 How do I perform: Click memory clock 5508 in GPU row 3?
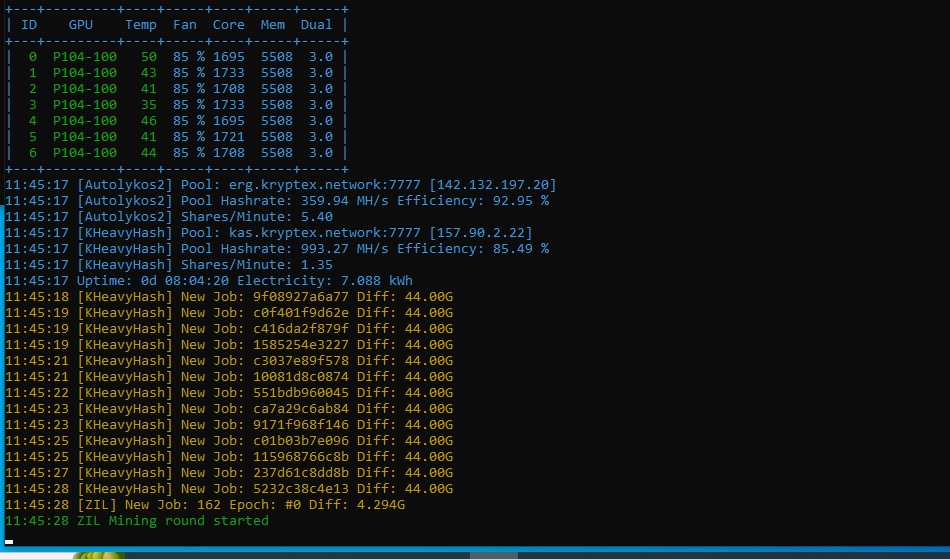coord(277,105)
